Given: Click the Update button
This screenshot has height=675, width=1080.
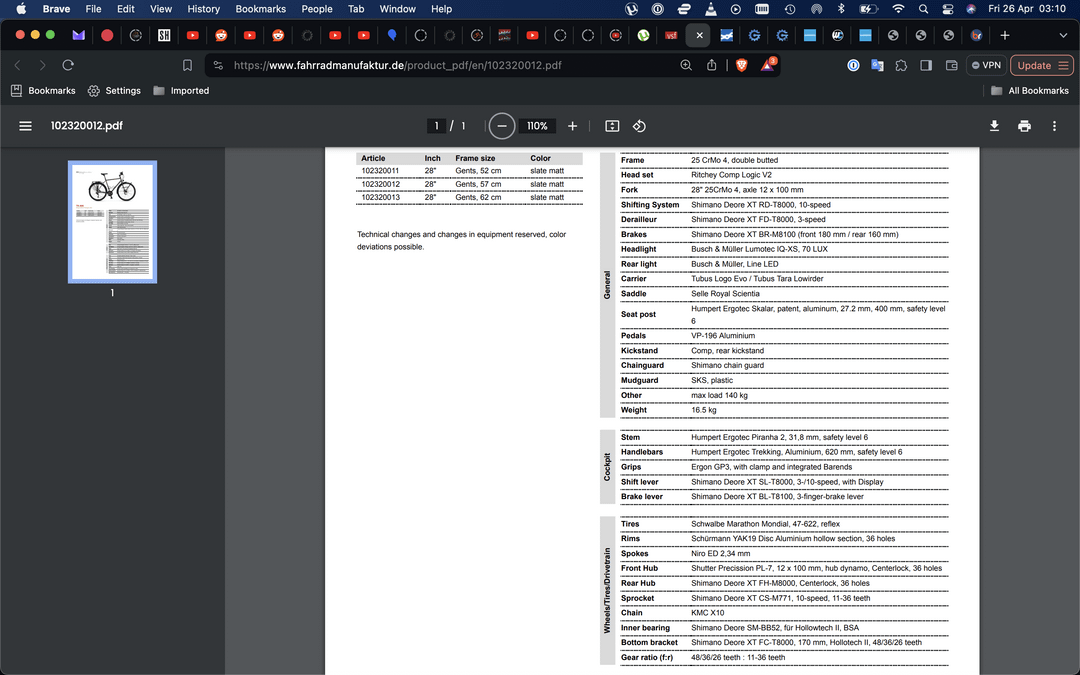Looking at the screenshot, I should tap(1041, 65).
